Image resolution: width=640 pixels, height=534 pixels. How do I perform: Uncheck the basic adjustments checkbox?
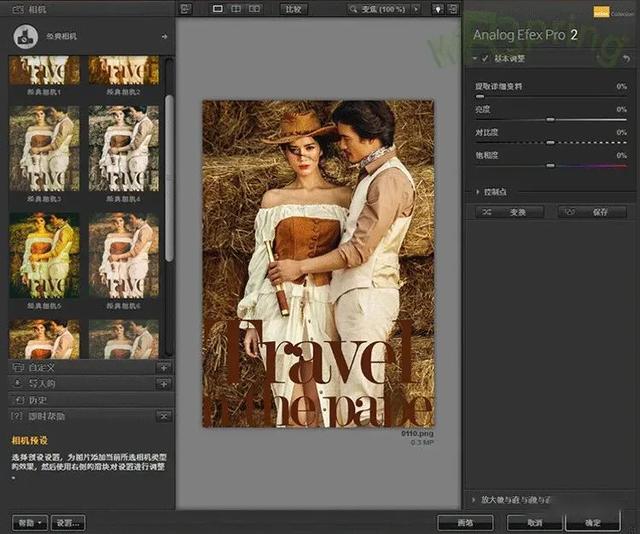coord(485,59)
